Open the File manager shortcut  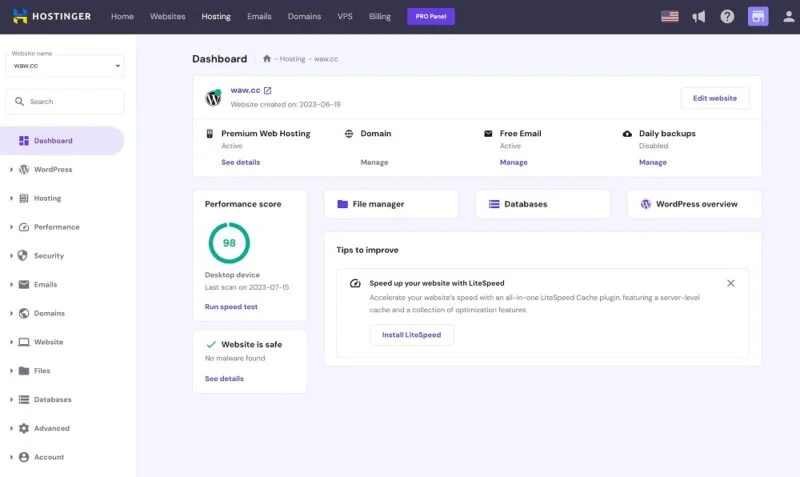(391, 204)
